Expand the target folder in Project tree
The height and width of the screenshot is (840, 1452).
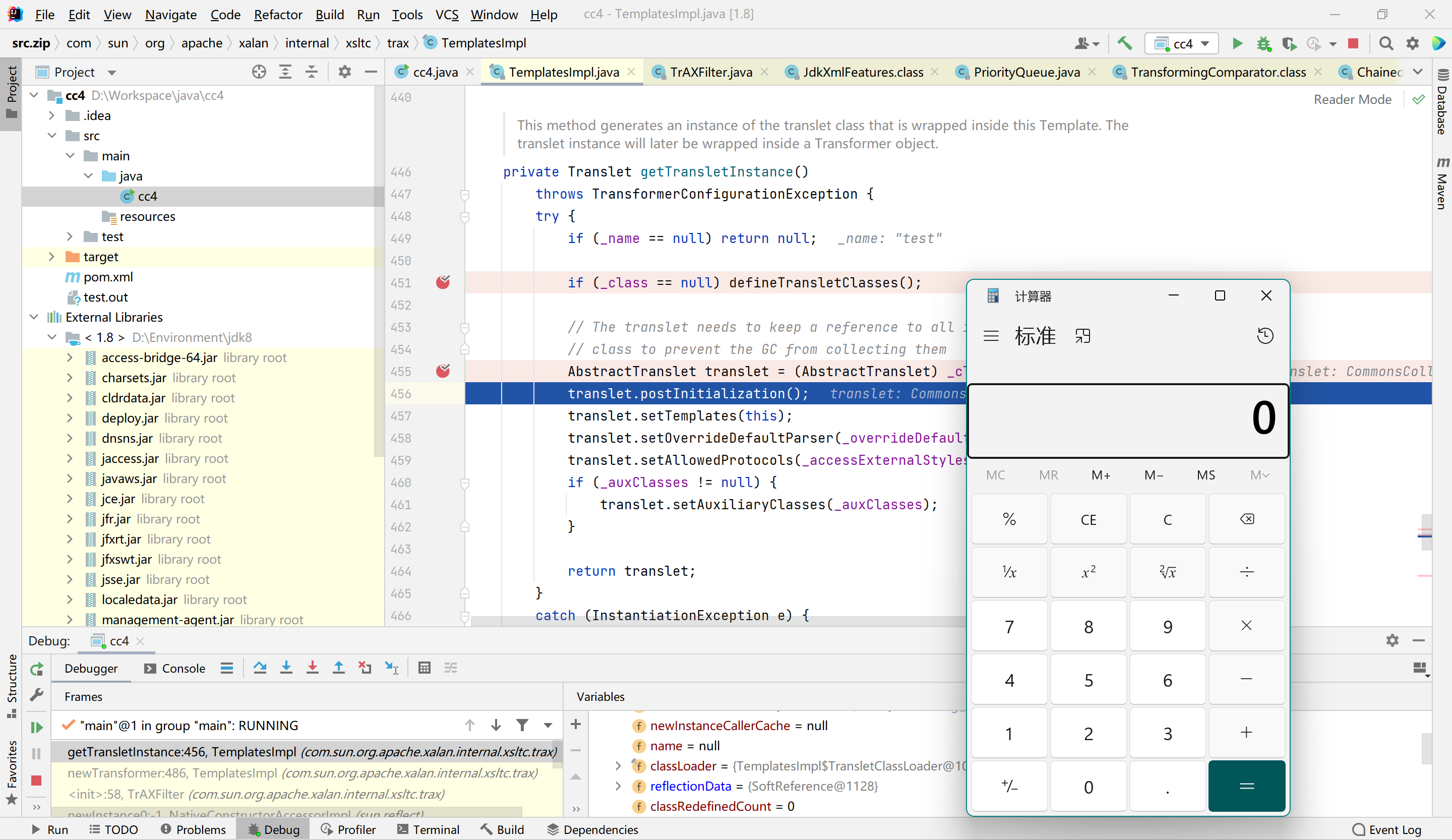(x=52, y=256)
